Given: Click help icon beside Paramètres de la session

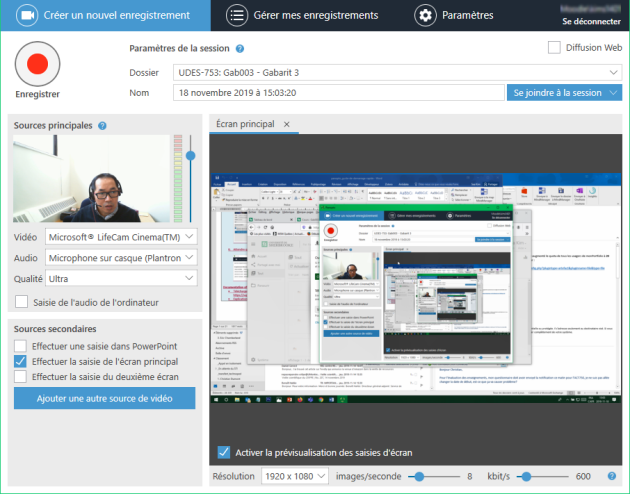Looking at the screenshot, I should tap(240, 48).
